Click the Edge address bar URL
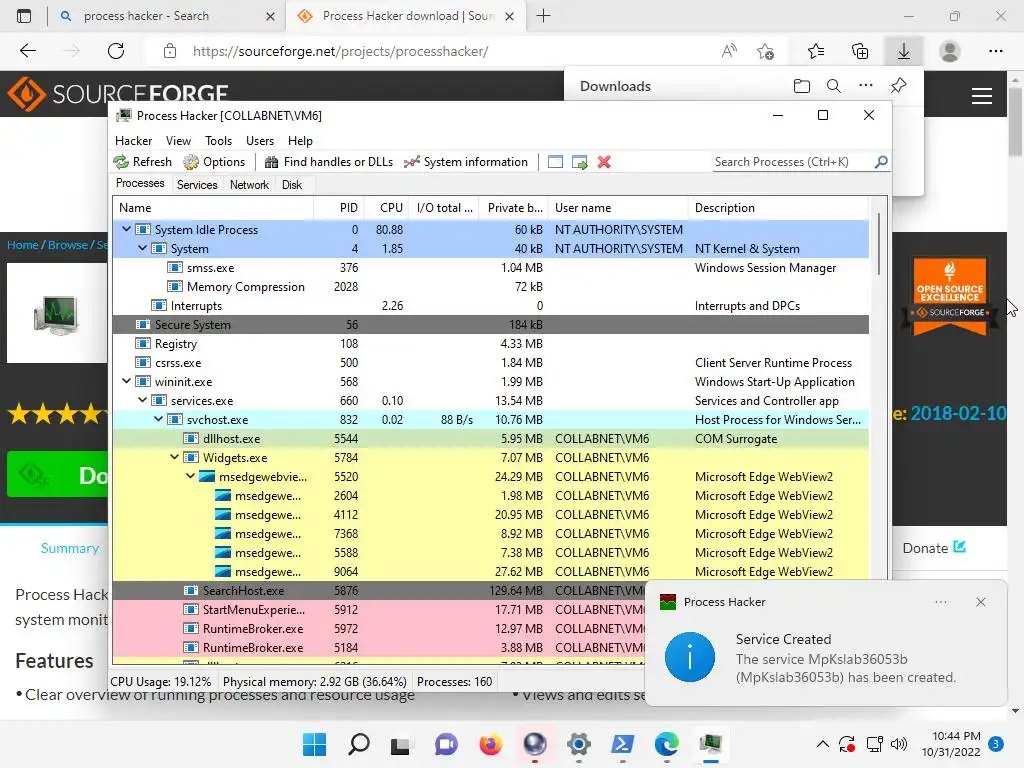 [x=340, y=51]
